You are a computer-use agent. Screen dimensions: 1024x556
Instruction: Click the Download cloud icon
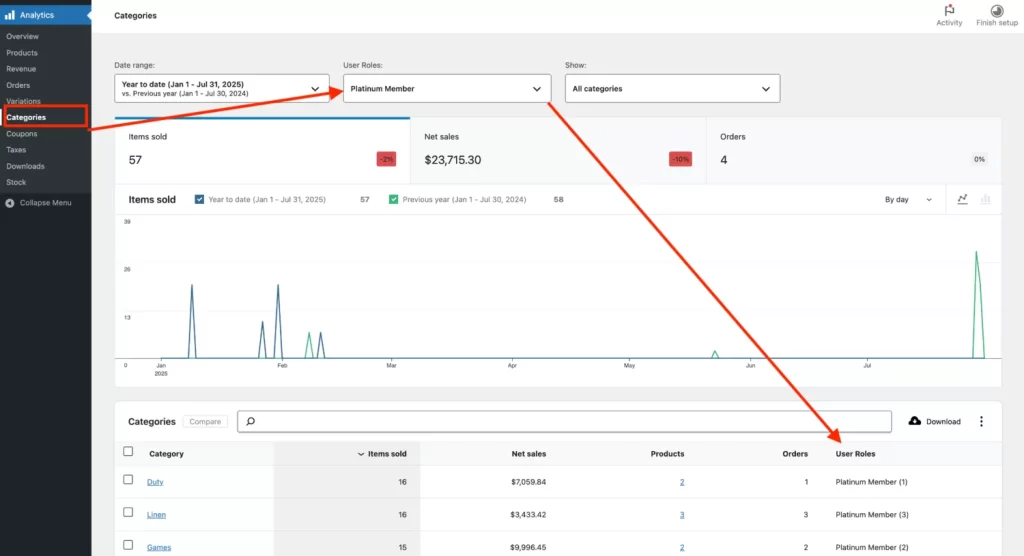point(914,422)
